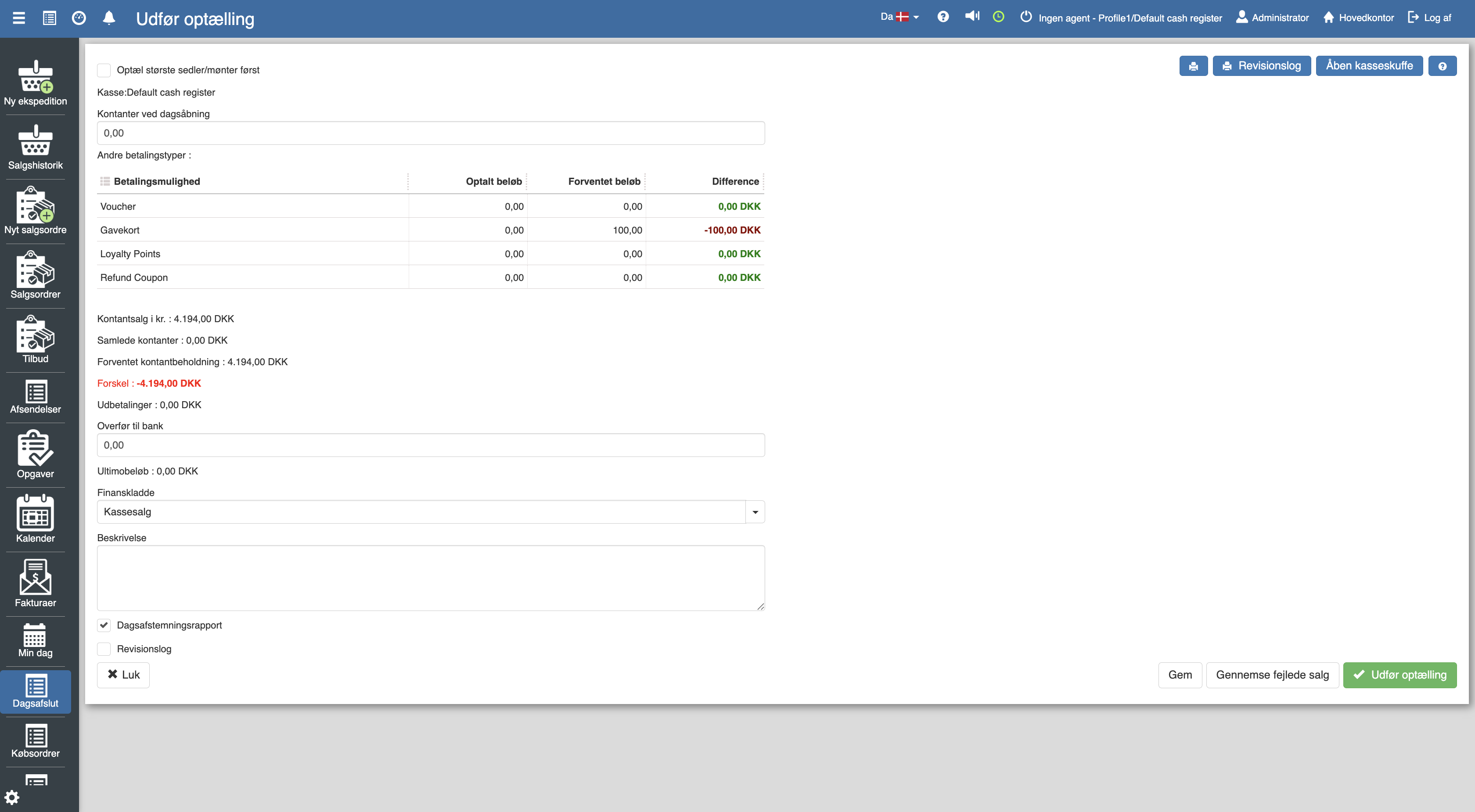
Task: Open settings gear icon in sidebar
Action: point(12,797)
